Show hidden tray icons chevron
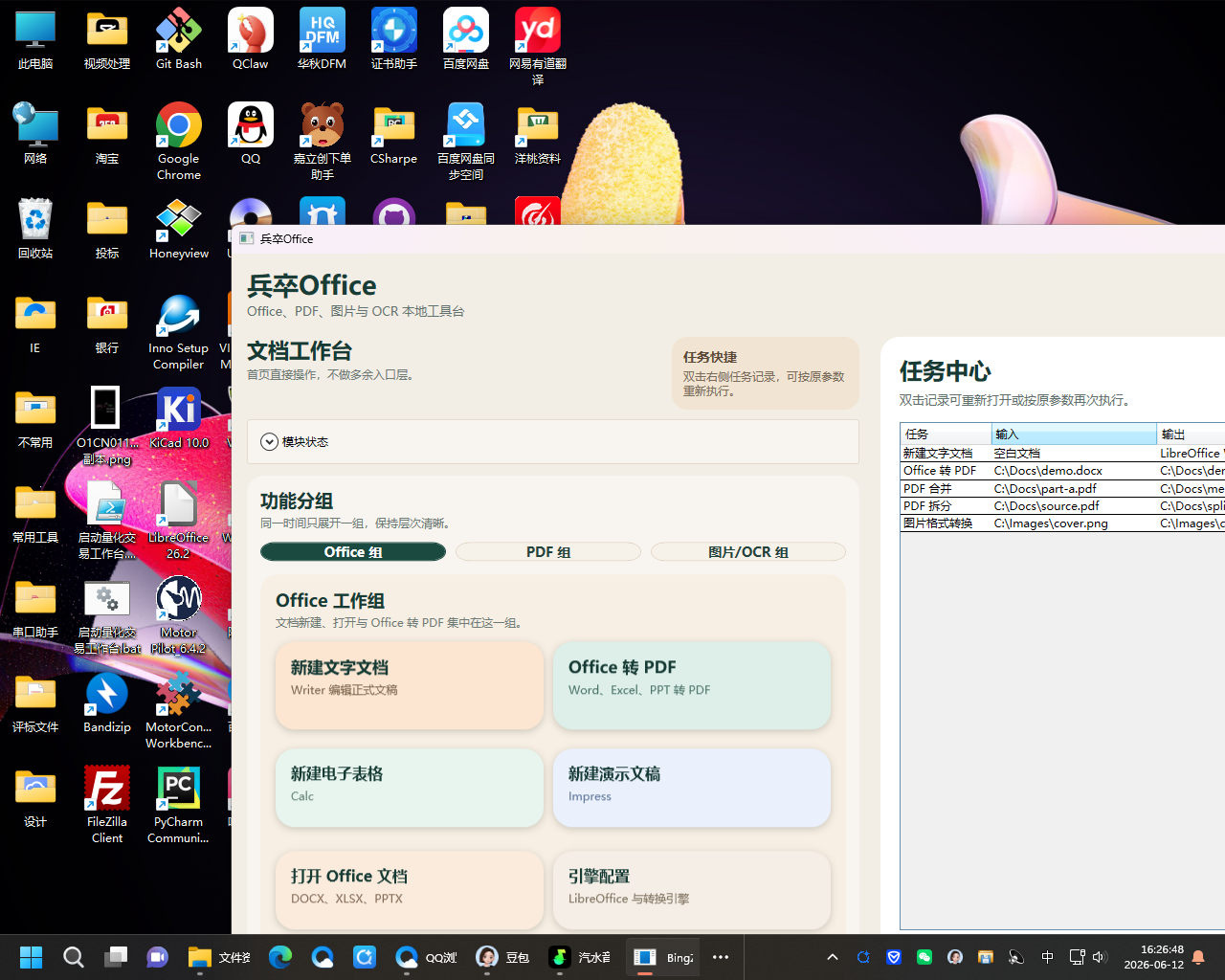This screenshot has width=1225, height=980. [x=833, y=957]
